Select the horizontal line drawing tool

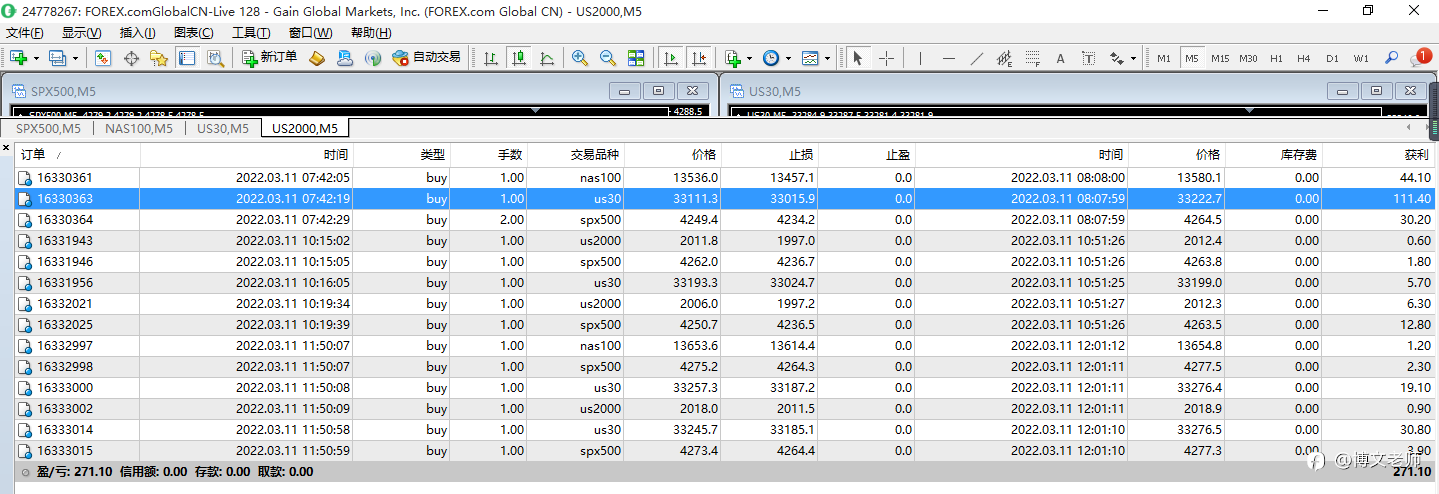tap(948, 58)
